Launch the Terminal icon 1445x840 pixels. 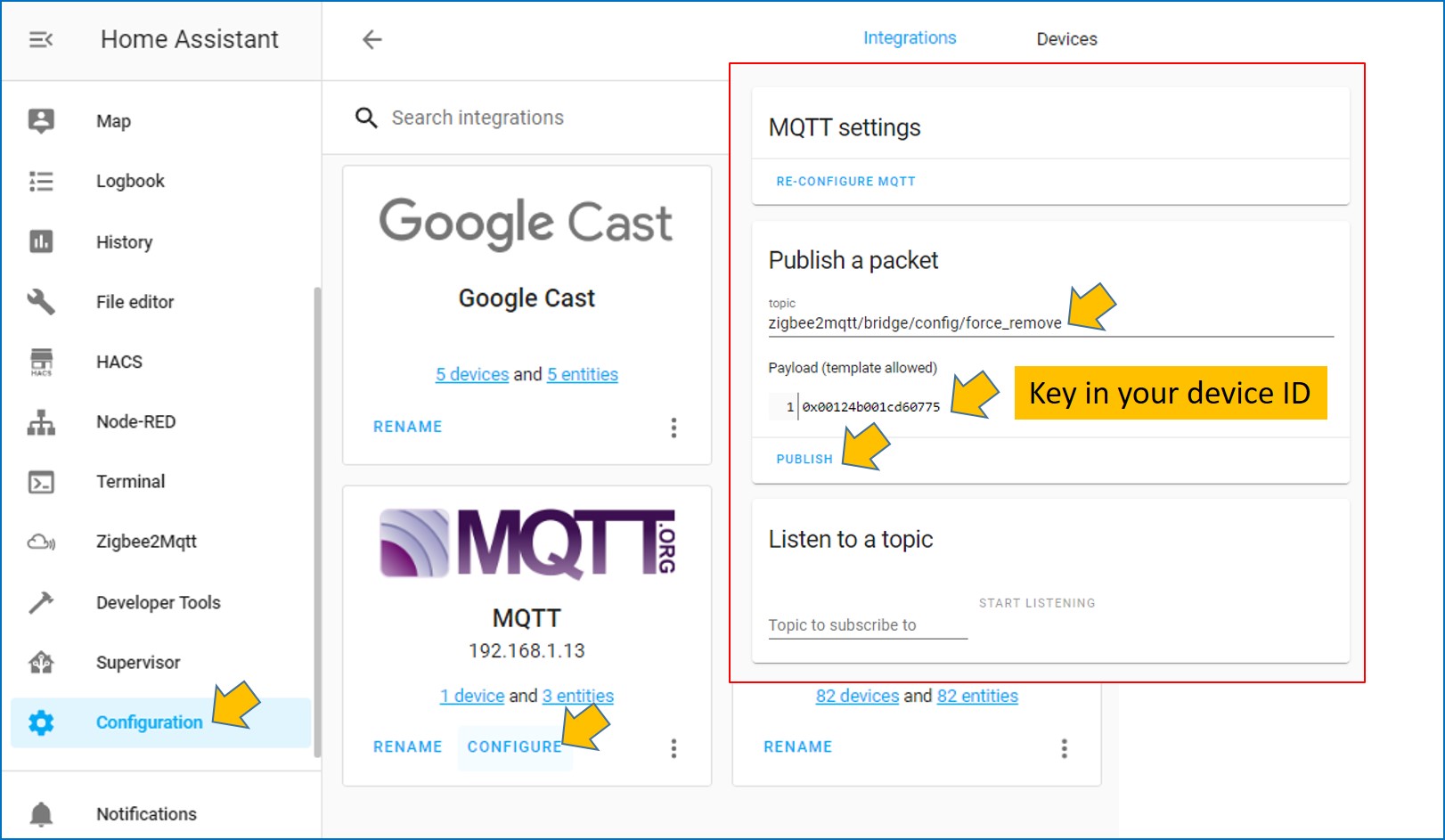pos(41,481)
